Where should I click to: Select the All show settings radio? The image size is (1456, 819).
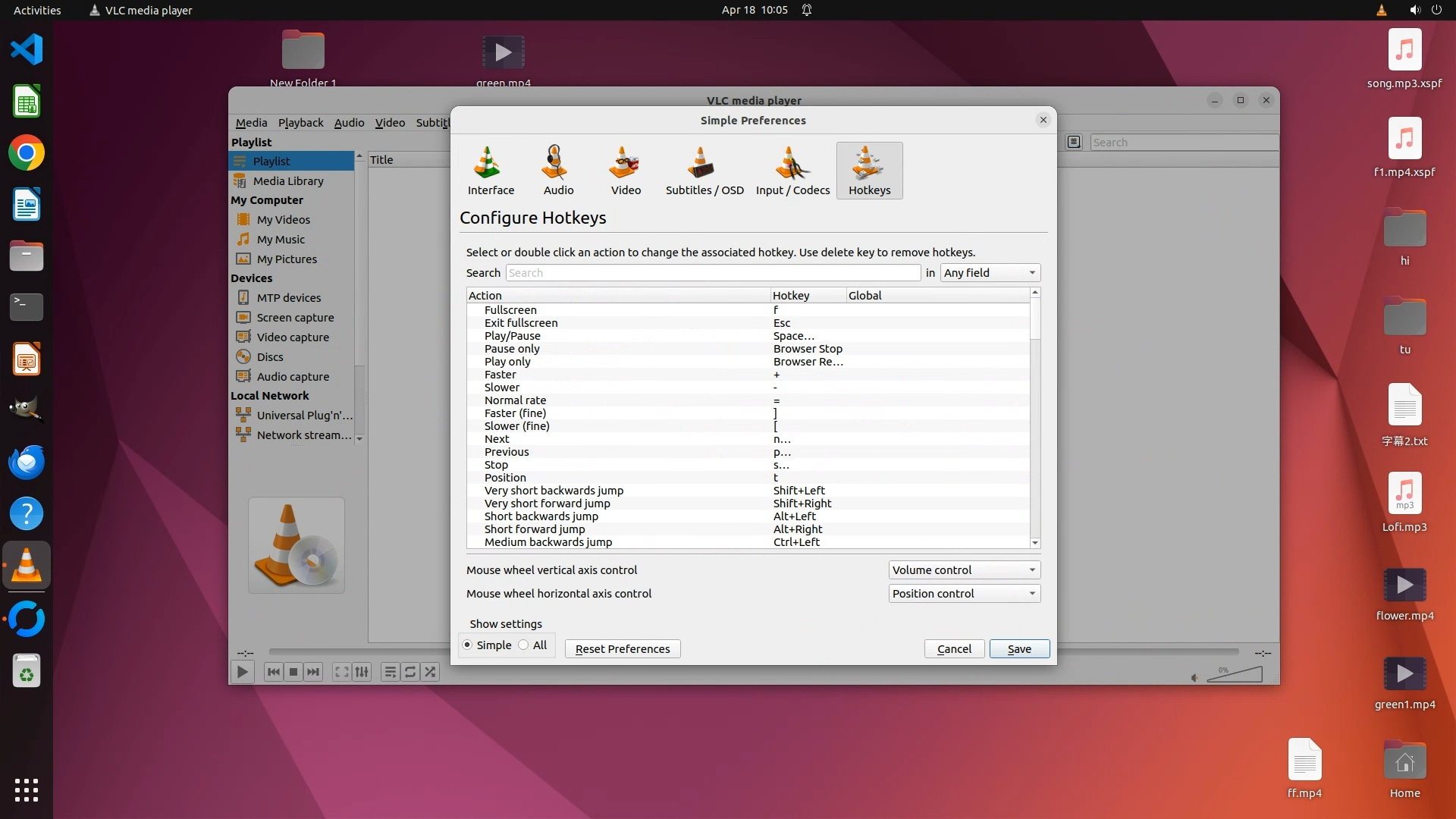(x=524, y=645)
